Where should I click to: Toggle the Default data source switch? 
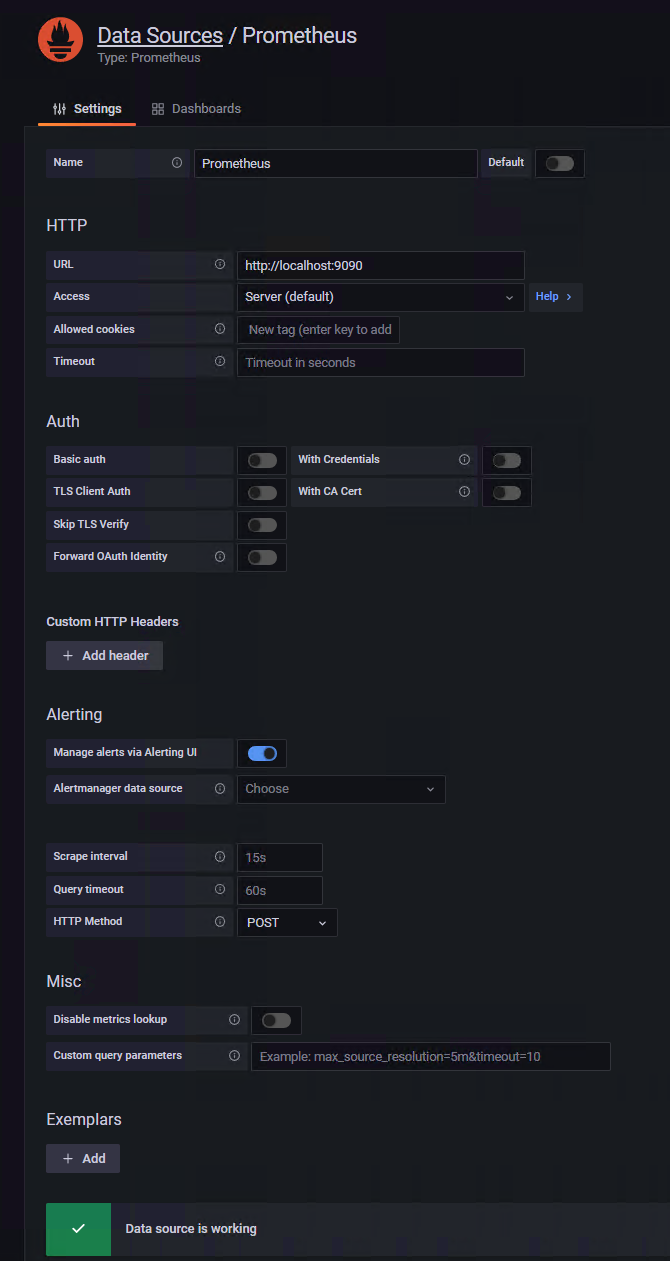[560, 163]
